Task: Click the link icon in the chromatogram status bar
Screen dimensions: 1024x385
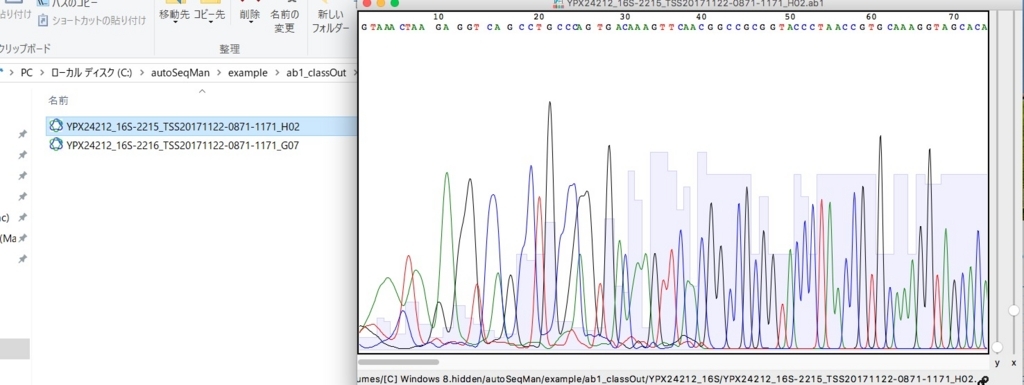Action: click(x=984, y=380)
